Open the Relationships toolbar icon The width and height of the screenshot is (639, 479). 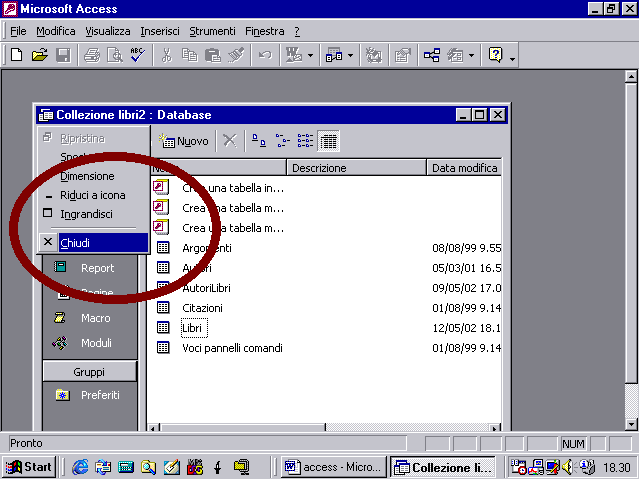click(x=432, y=55)
